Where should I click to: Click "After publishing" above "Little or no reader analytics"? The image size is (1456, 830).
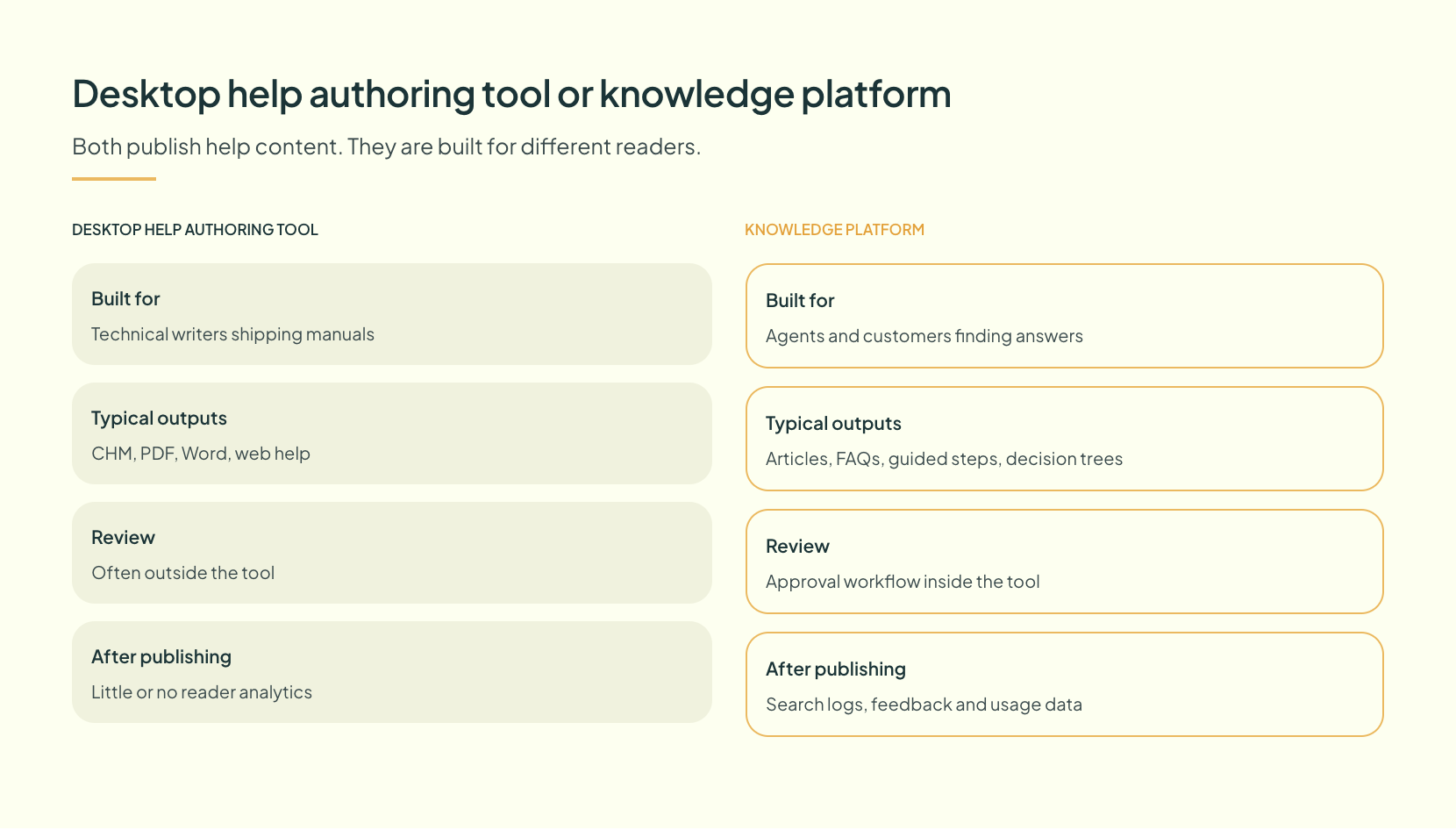click(x=161, y=657)
